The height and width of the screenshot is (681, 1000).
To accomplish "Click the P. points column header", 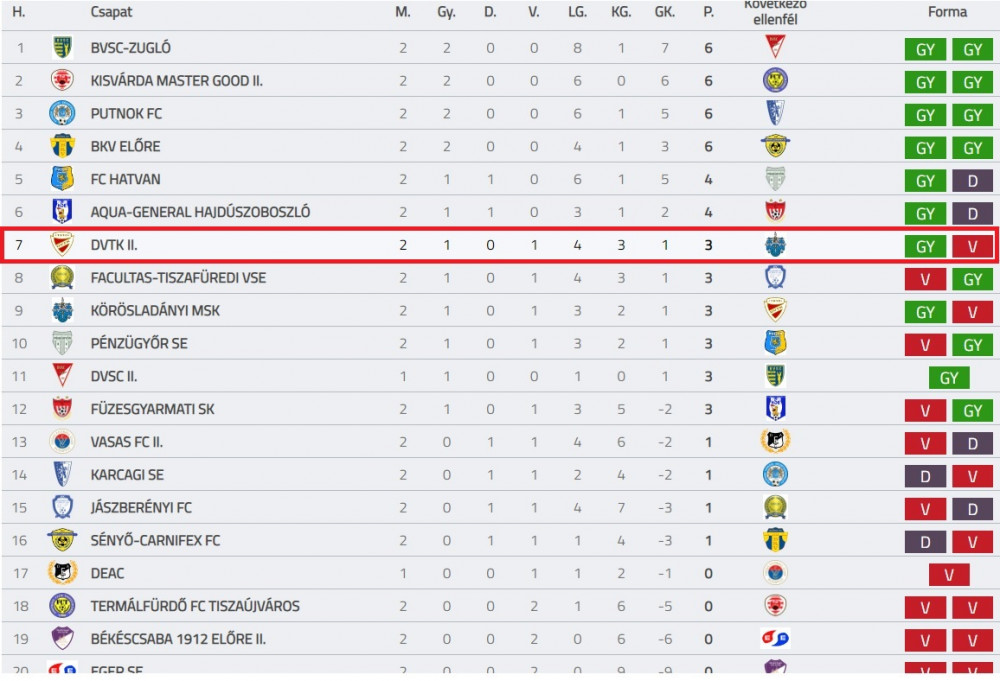I will [x=709, y=12].
